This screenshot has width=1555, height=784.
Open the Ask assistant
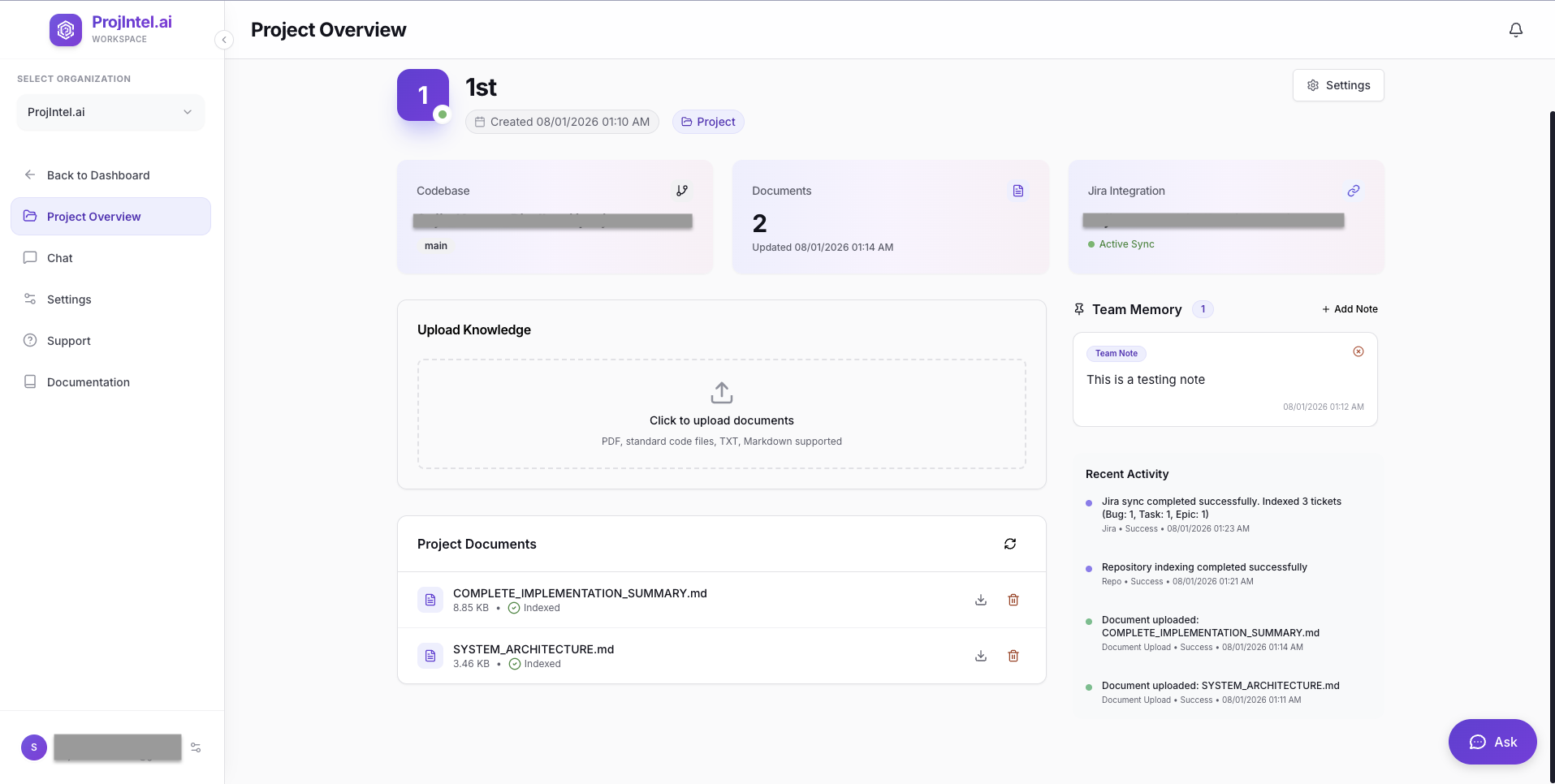pyautogui.click(x=1492, y=741)
